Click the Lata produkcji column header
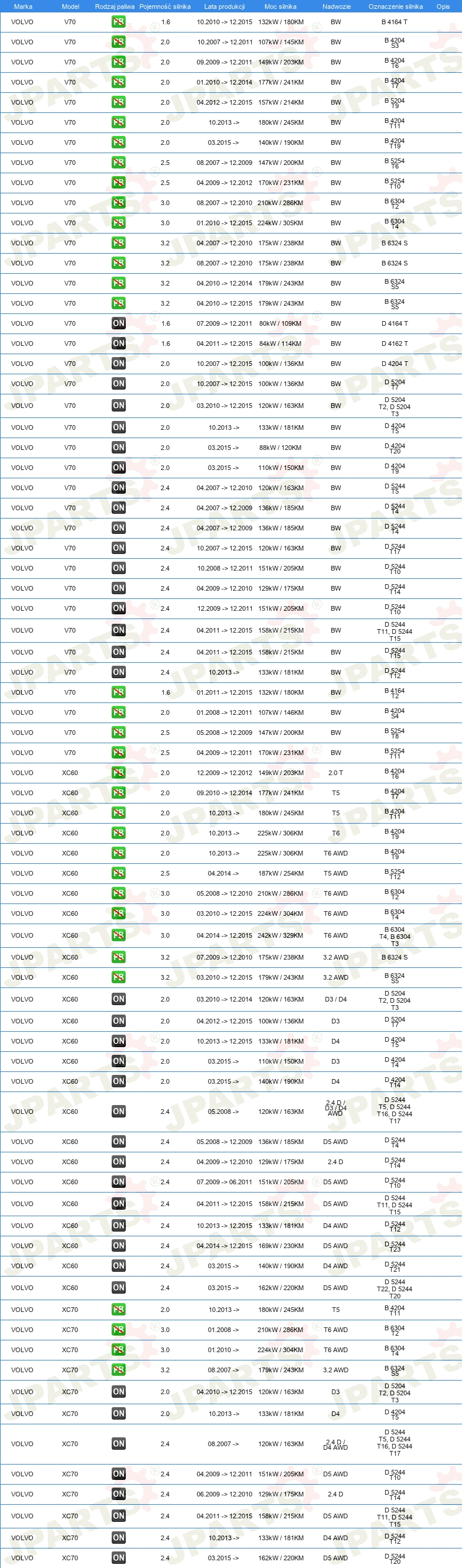 [225, 7]
